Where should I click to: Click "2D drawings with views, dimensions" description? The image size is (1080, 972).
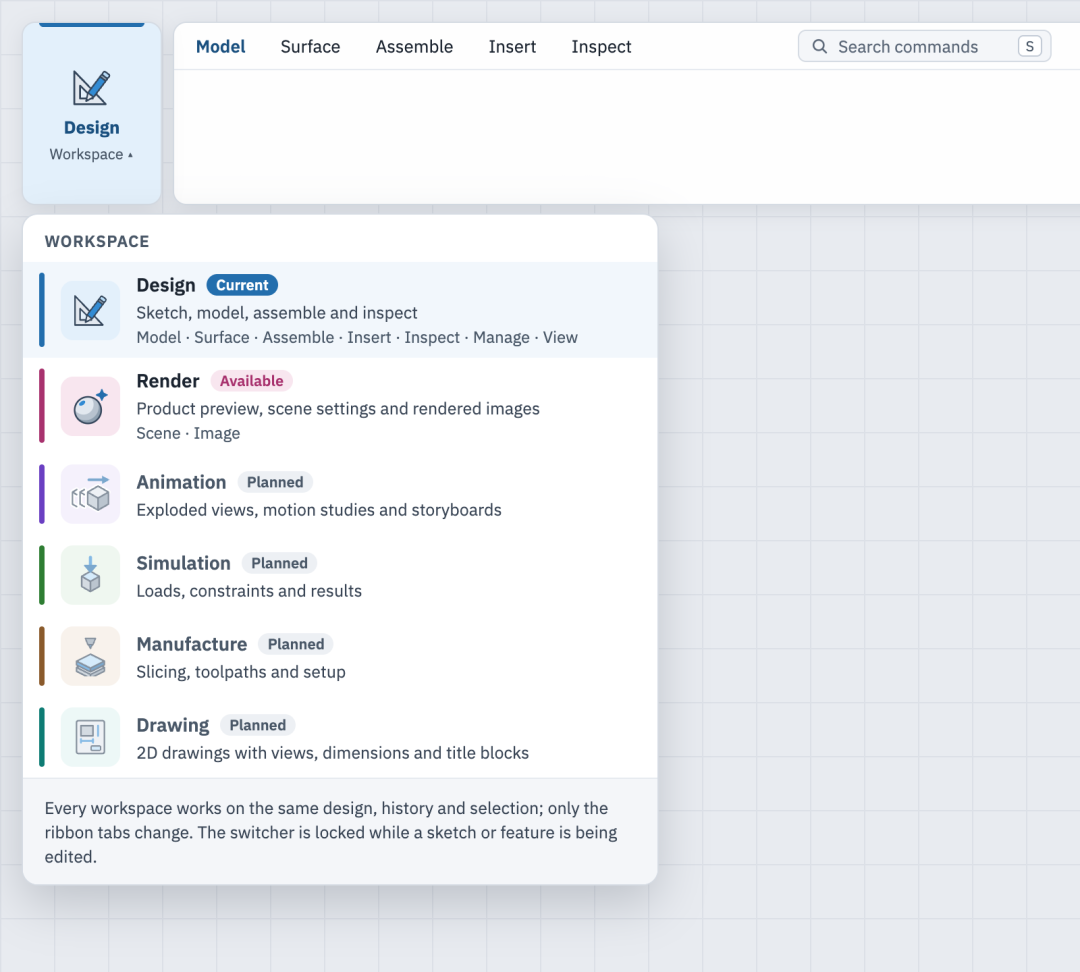pyautogui.click(x=333, y=753)
